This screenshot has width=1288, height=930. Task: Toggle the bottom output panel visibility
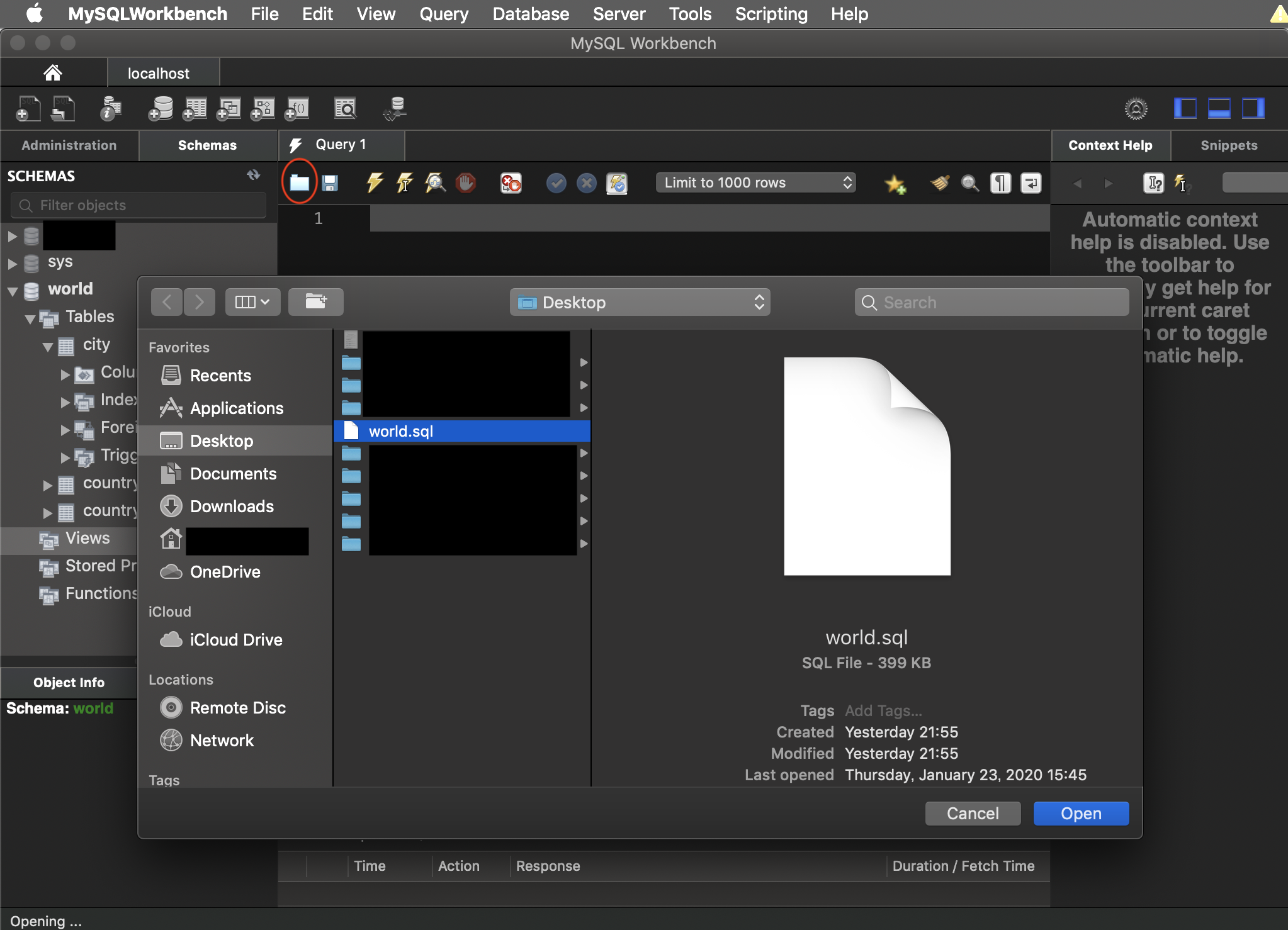pos(1219,108)
